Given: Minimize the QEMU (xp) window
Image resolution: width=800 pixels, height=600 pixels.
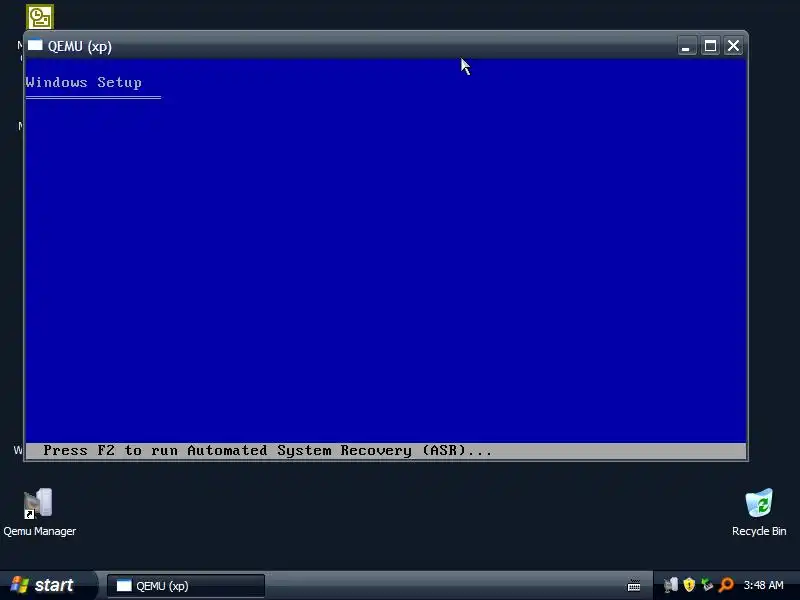Looking at the screenshot, I should pyautogui.click(x=687, y=46).
